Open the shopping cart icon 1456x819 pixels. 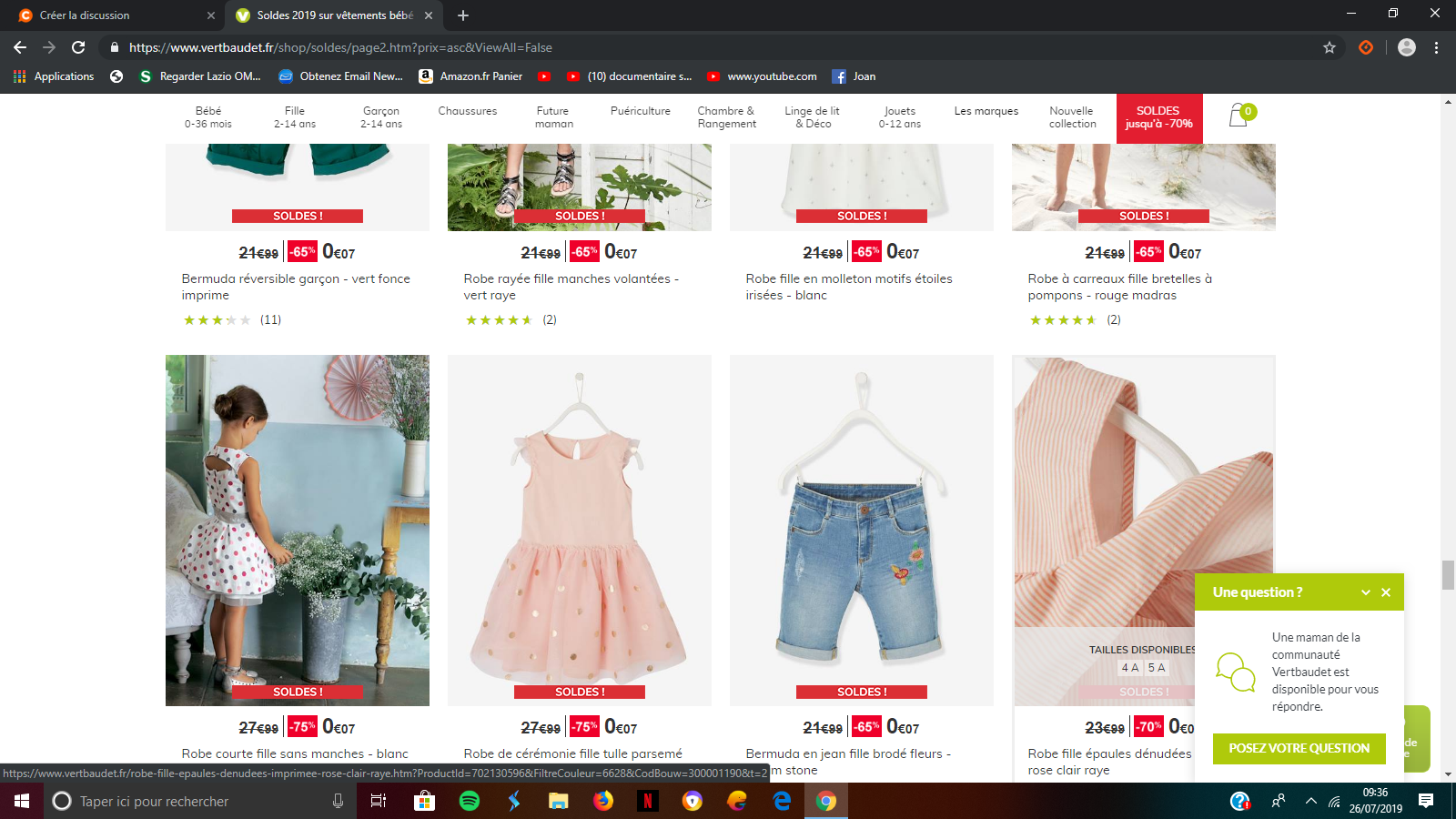1239,116
